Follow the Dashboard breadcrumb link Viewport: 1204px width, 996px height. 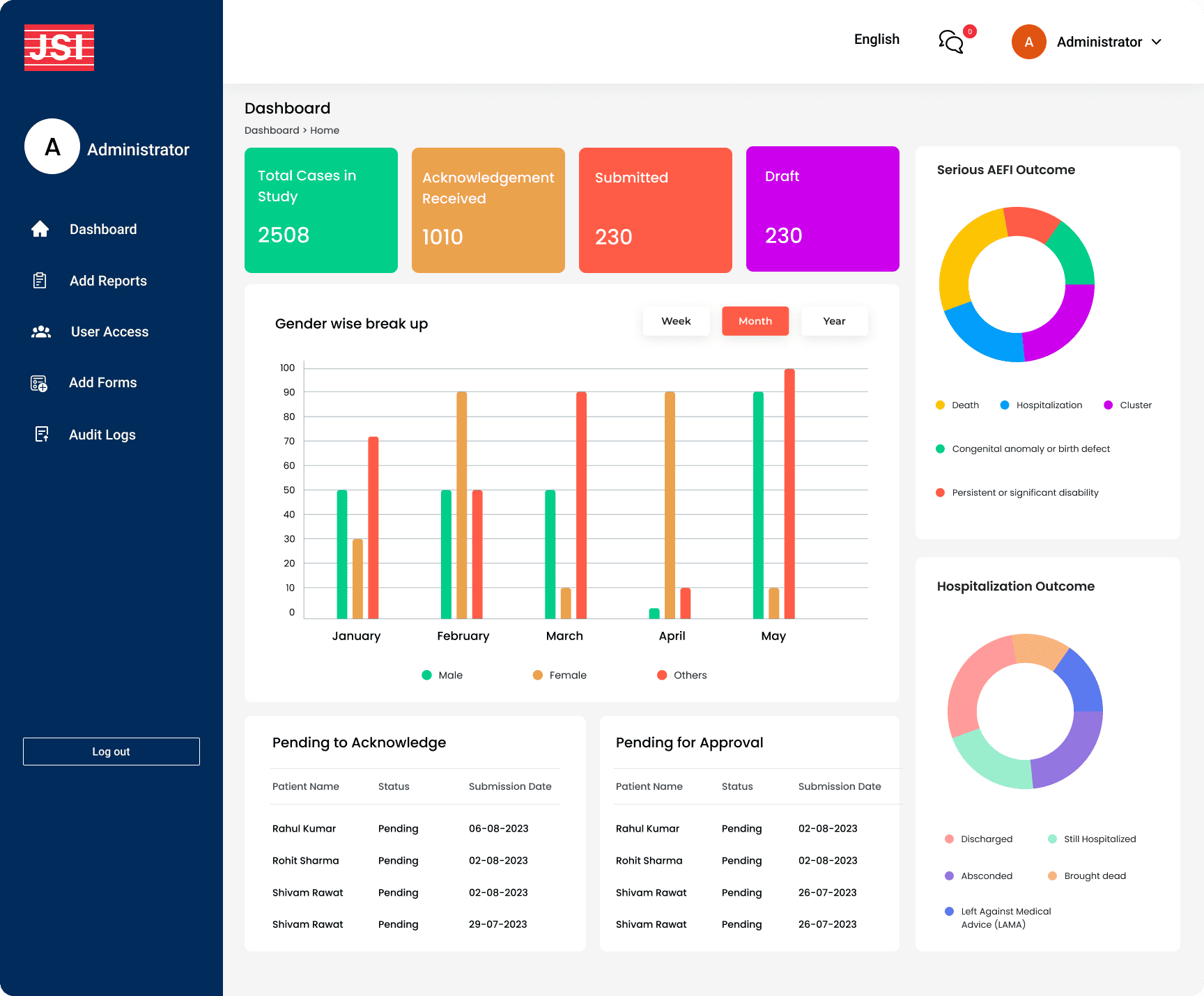[x=272, y=130]
